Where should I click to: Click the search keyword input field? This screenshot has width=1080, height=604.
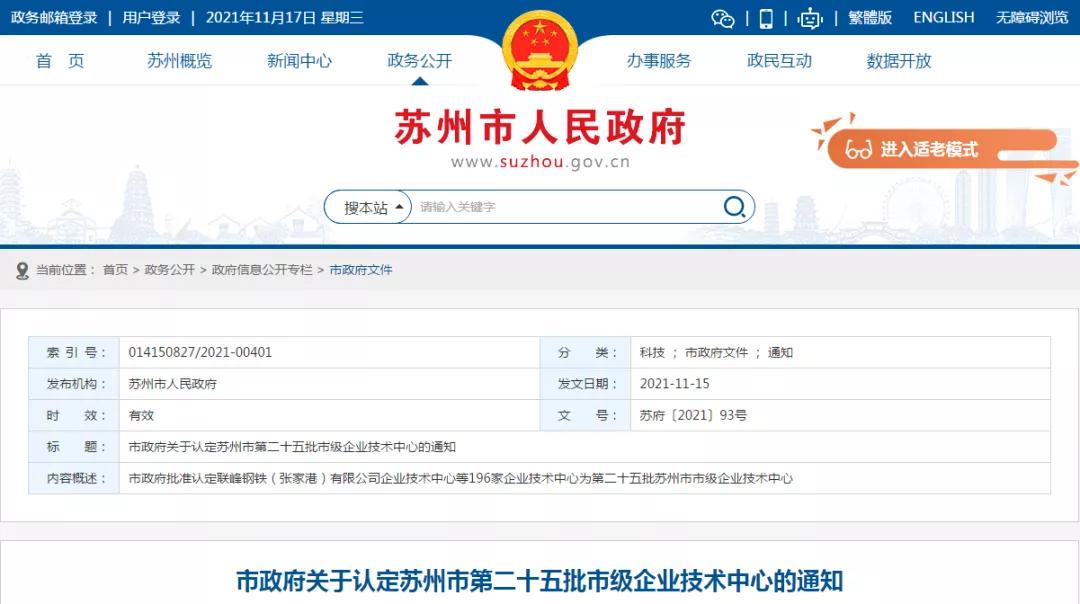click(565, 207)
